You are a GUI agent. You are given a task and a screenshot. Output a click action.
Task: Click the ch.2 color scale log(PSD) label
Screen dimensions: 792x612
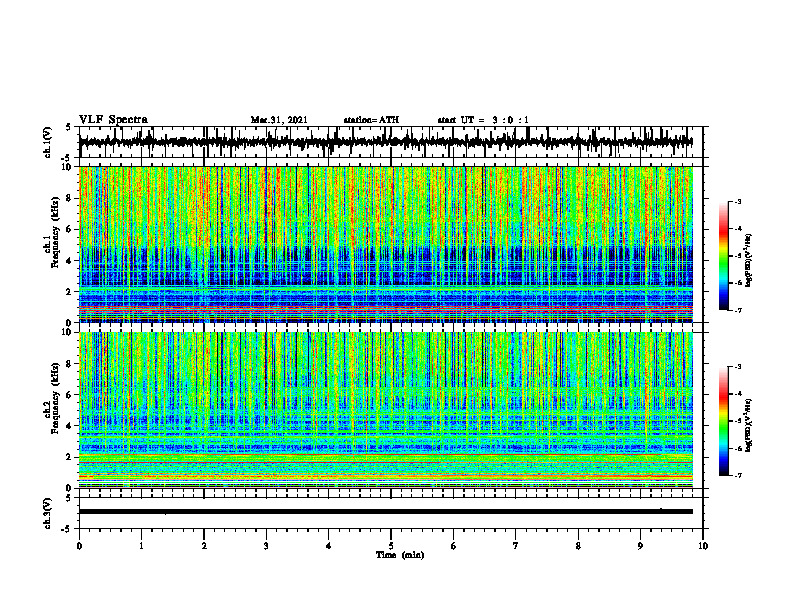coord(749,425)
